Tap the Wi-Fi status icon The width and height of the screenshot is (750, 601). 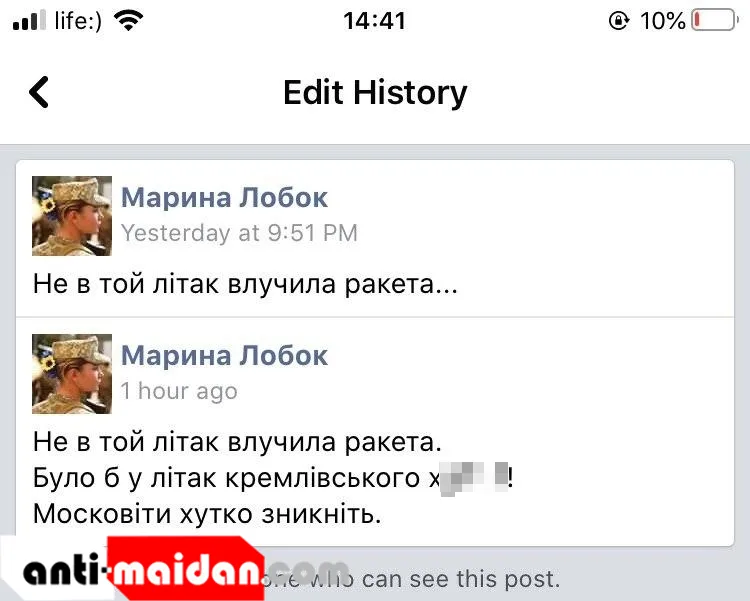point(128,21)
